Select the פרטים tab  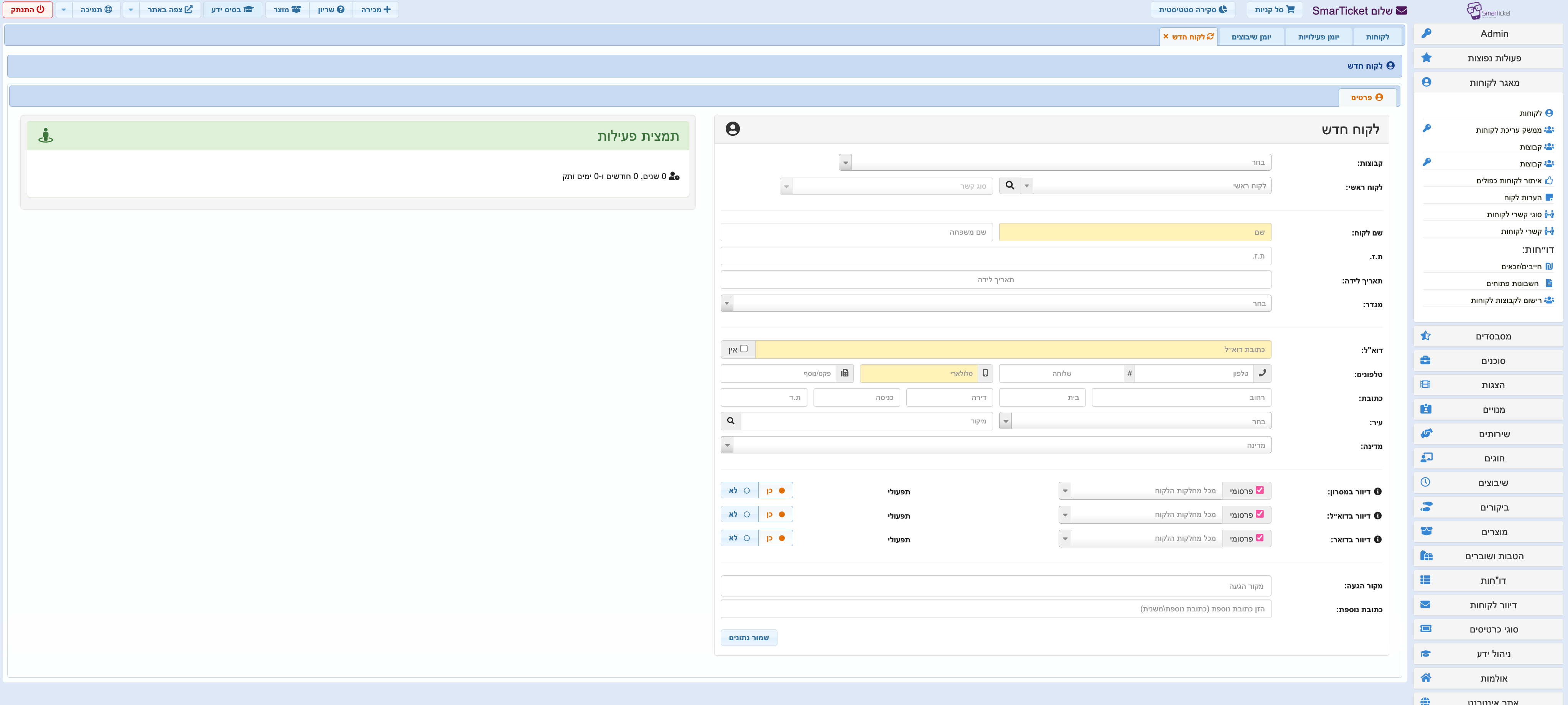pos(1367,97)
